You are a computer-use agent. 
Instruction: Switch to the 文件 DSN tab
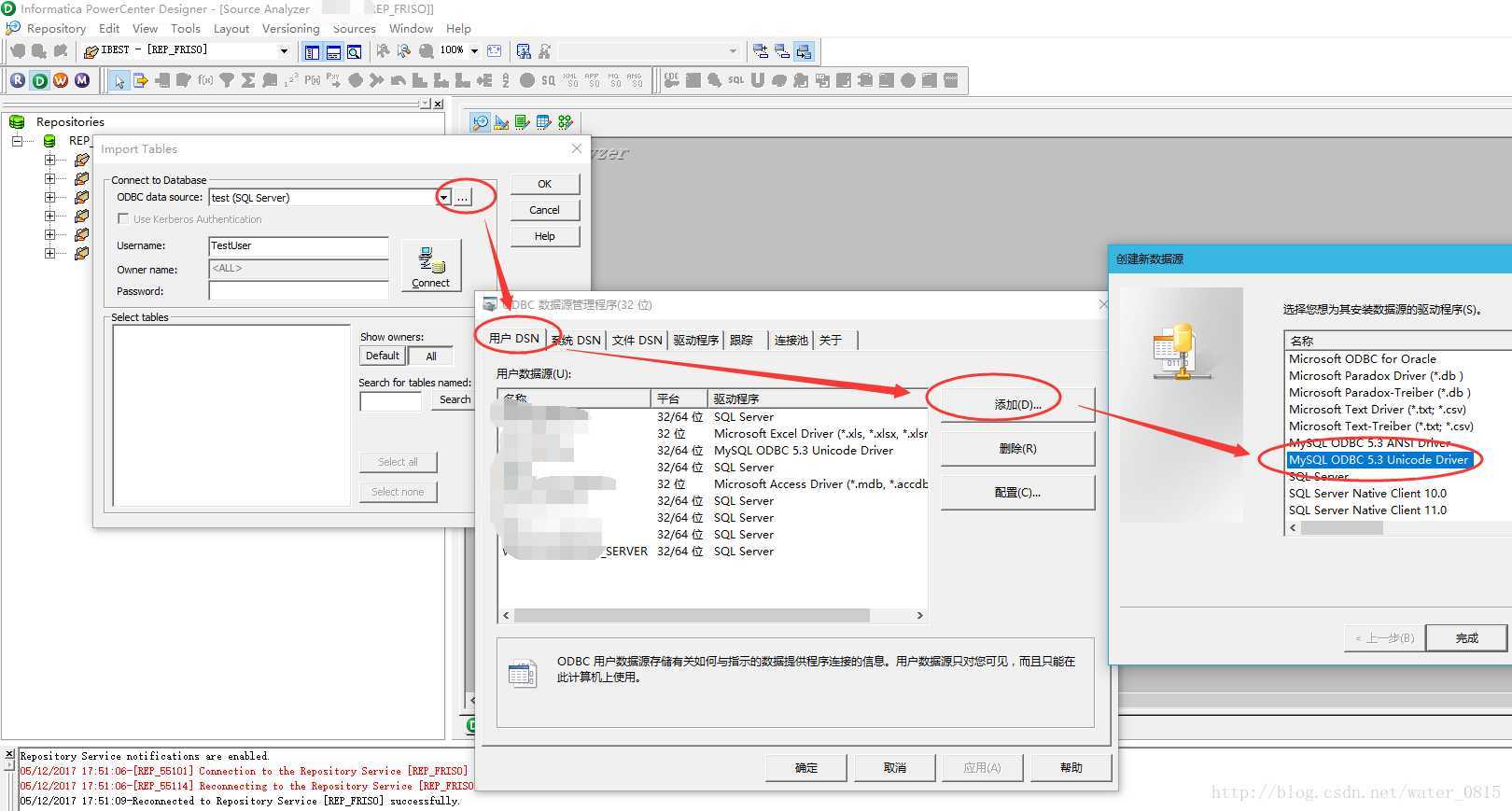[x=637, y=340]
